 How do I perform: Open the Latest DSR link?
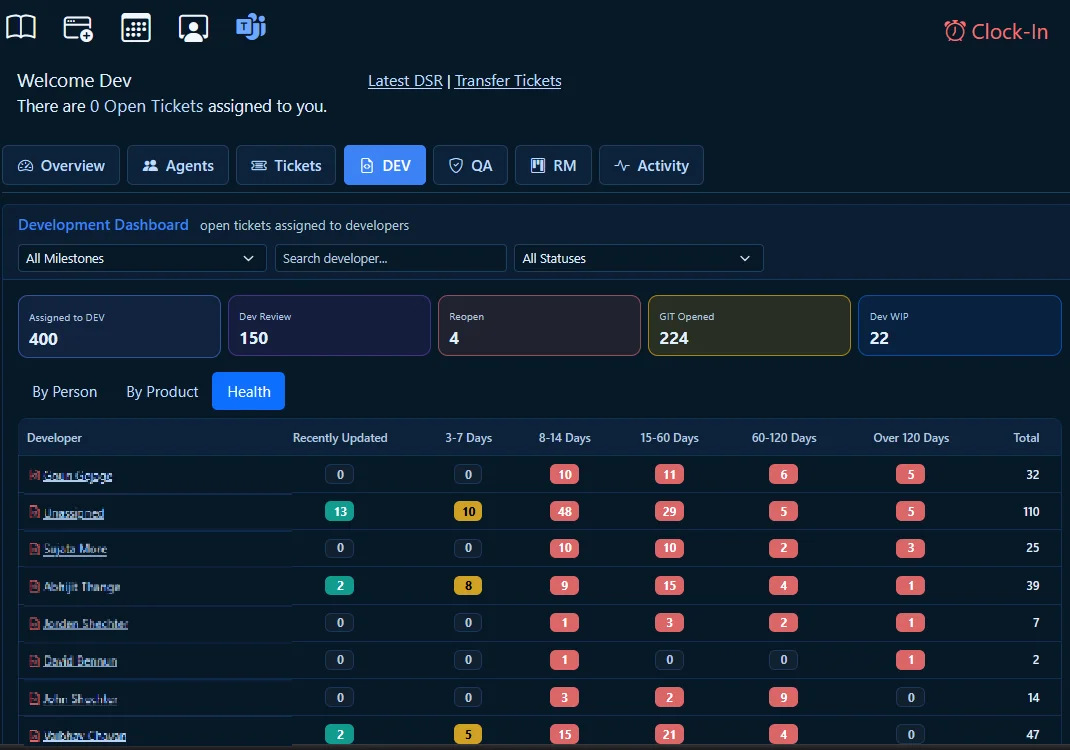coord(405,81)
